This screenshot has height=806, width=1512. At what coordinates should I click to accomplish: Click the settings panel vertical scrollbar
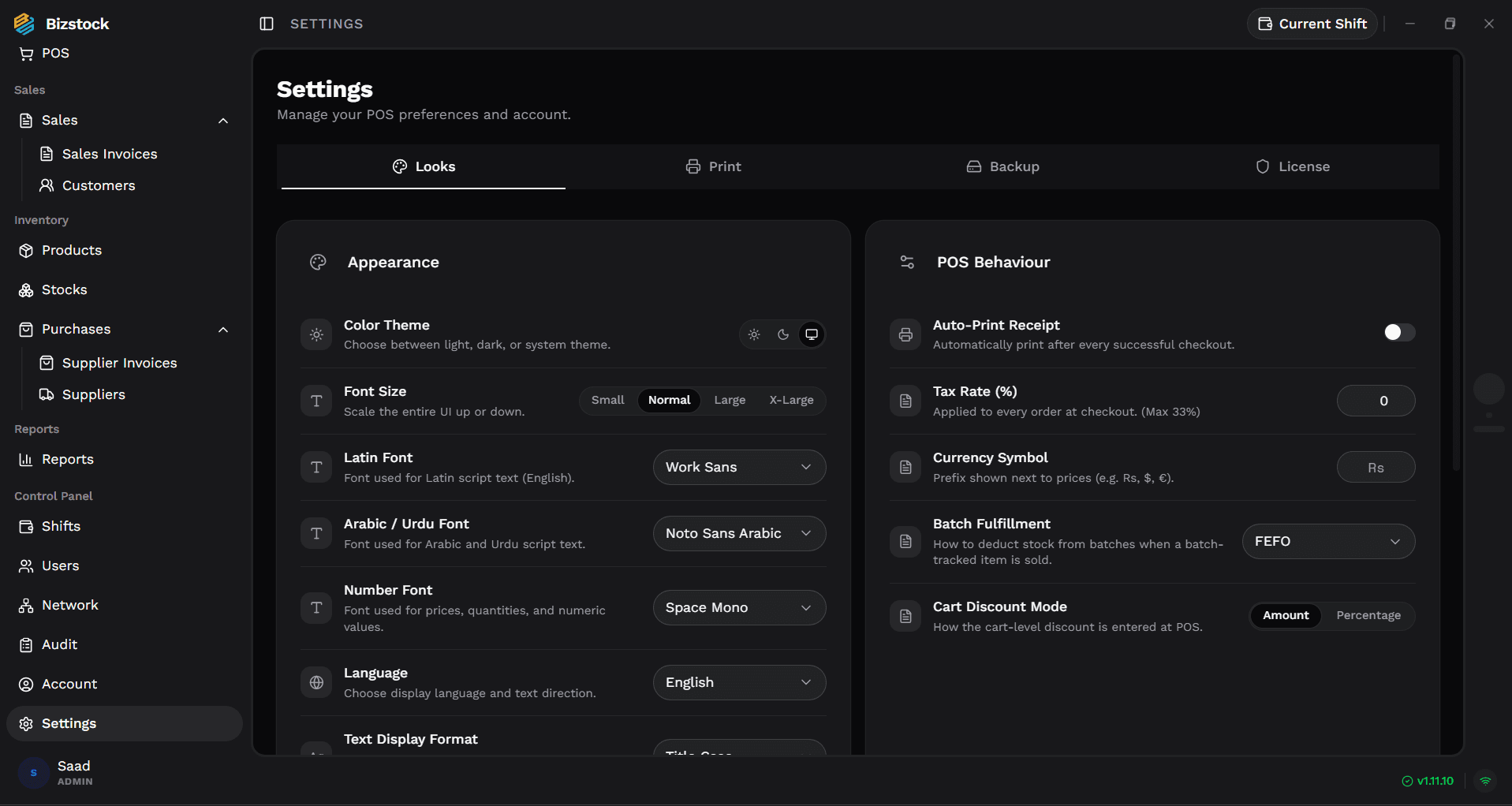1456,263
